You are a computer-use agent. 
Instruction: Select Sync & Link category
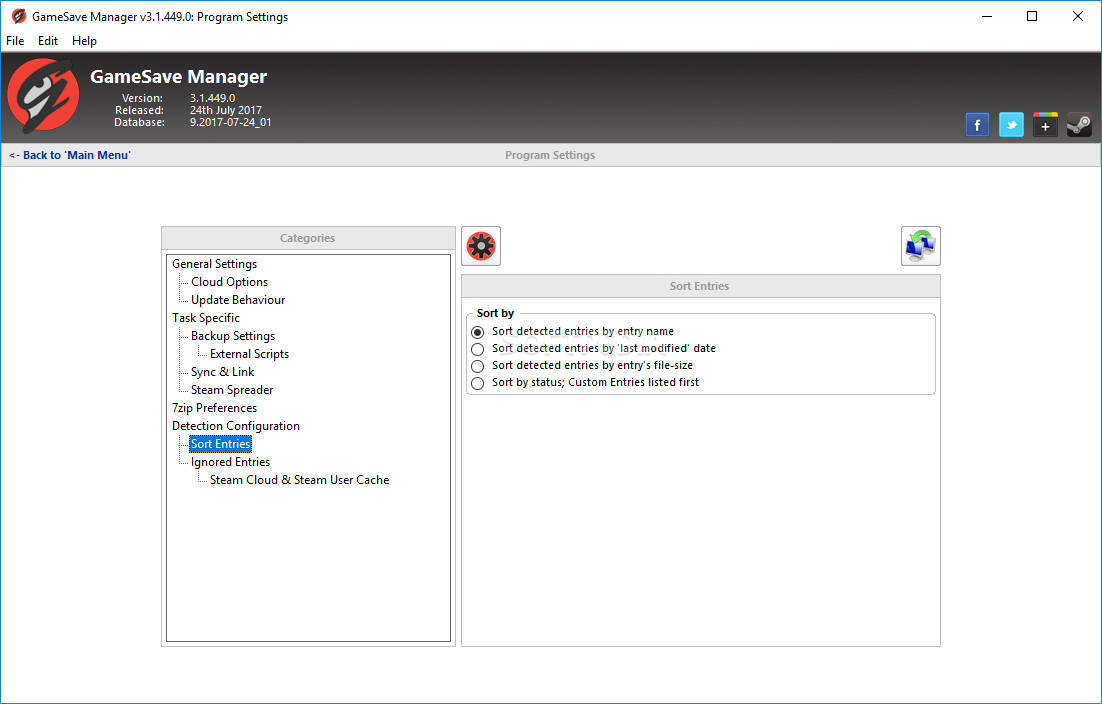[222, 372]
